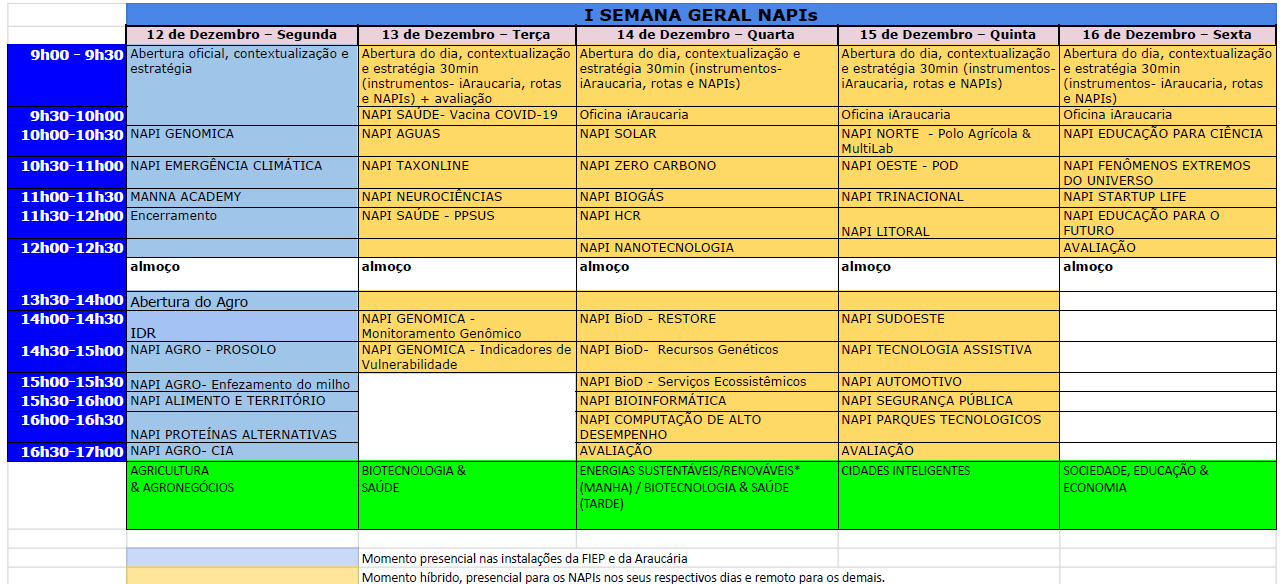Select the 'NAPI AGRO - PROSOLO' cell

[x=243, y=358]
